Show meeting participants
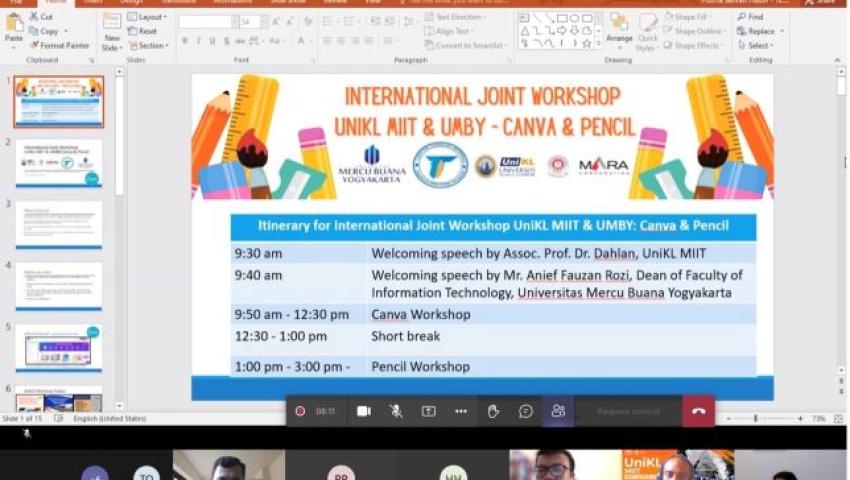Viewport: 850px width, 480px height. 558,411
